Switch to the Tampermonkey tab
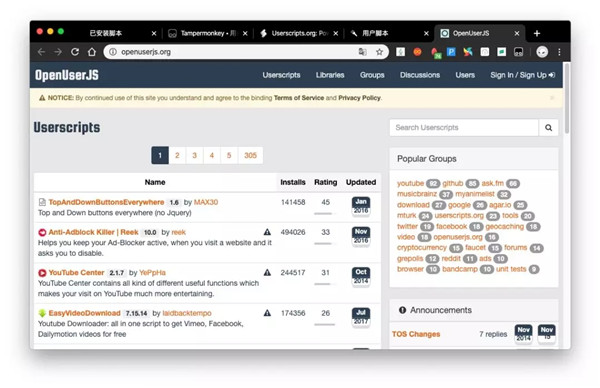The image size is (600, 388). (207, 33)
